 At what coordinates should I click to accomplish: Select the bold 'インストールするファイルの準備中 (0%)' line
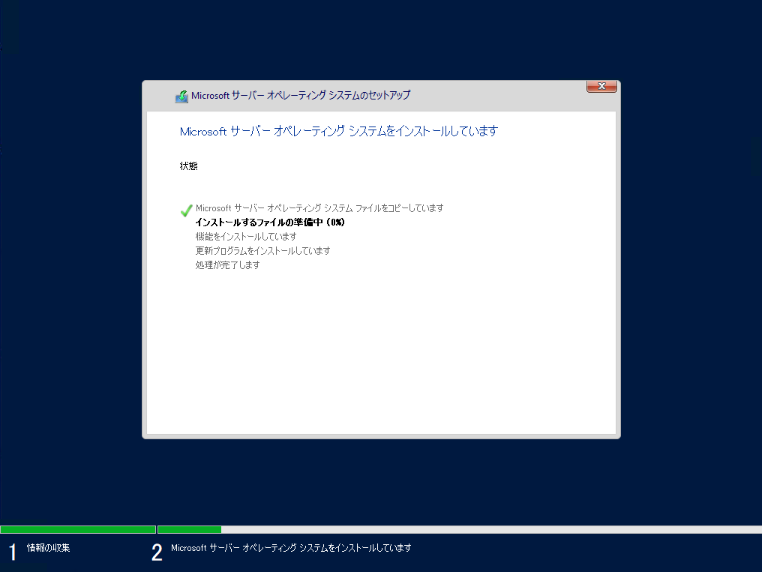[x=270, y=222]
